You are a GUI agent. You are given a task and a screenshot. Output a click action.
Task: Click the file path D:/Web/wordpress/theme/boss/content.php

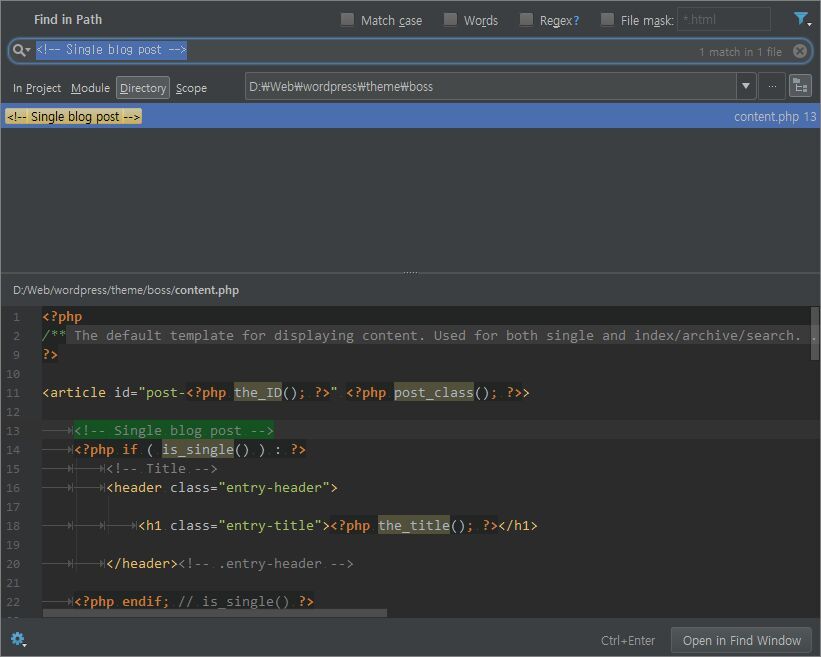126,290
